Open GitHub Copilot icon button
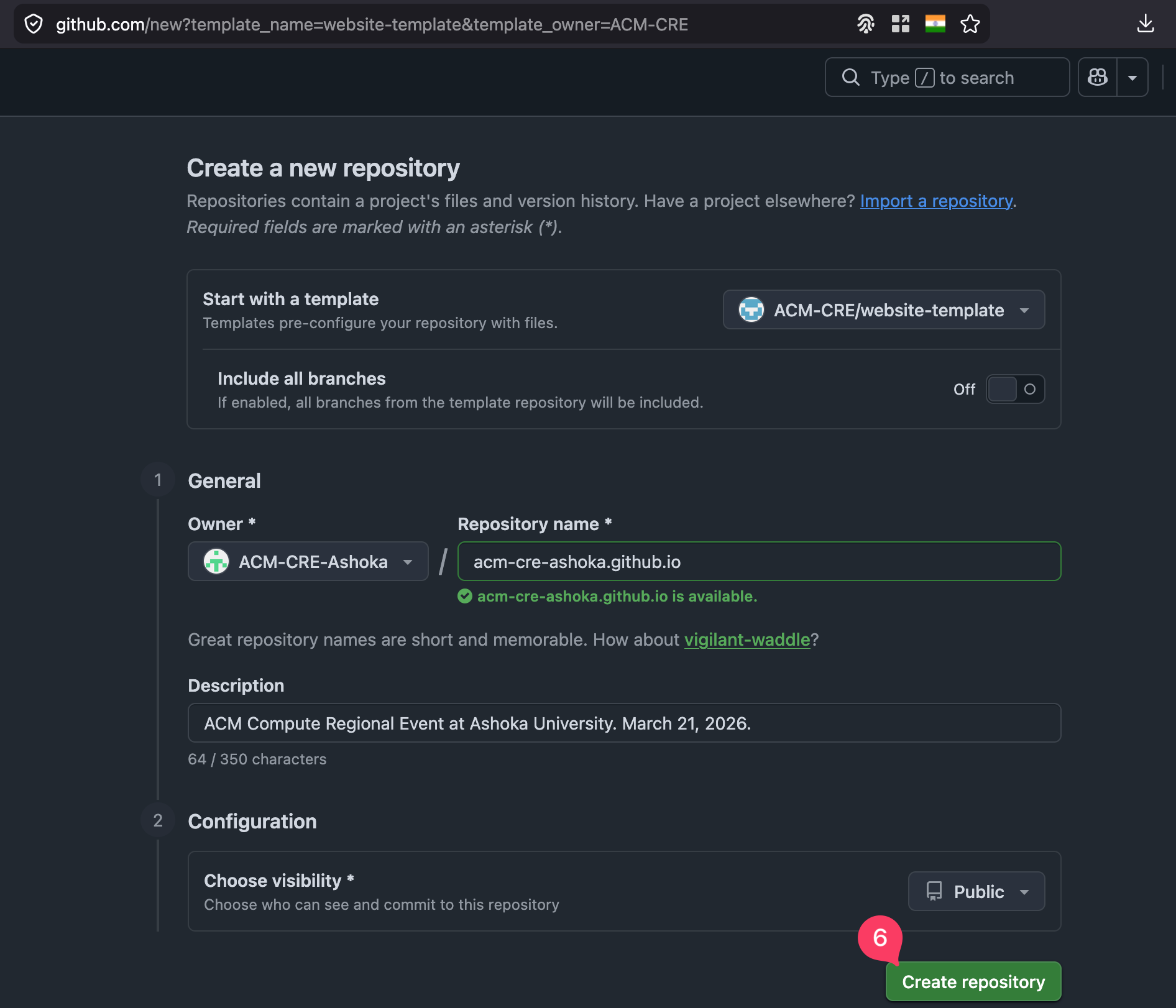This screenshot has width=1176, height=1008. pos(1098,78)
